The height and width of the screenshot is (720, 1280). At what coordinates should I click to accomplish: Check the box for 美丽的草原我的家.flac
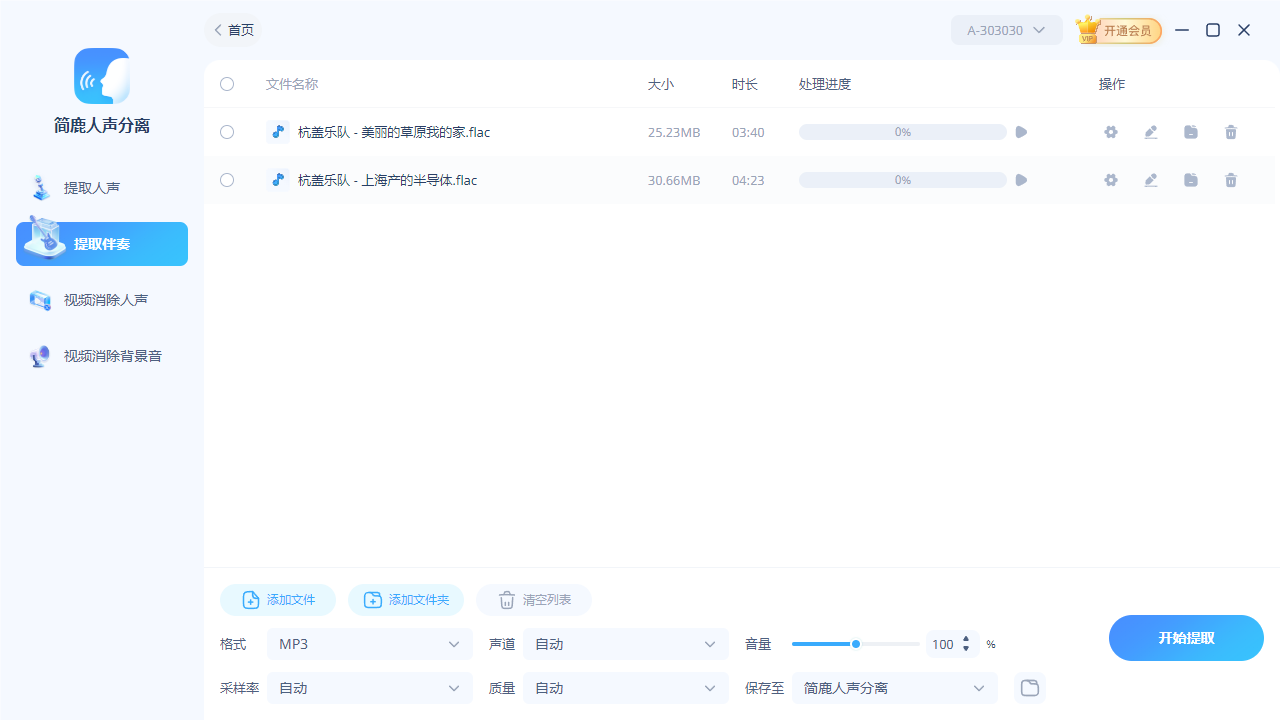coord(226,131)
